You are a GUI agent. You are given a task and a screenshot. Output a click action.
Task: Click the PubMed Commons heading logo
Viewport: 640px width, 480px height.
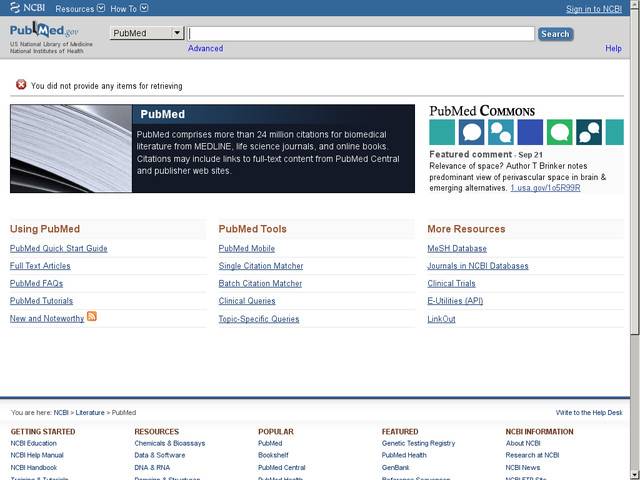(x=482, y=111)
